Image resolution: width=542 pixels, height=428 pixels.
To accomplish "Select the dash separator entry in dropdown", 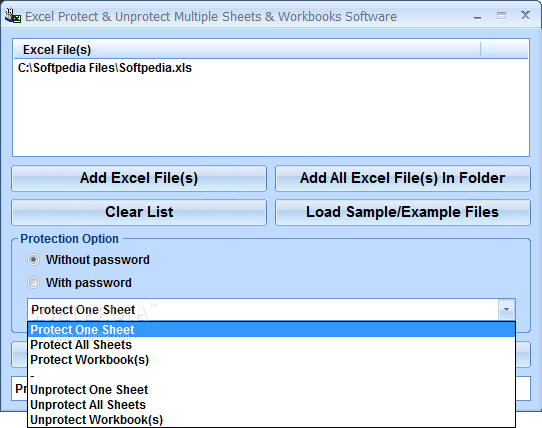I will pos(271,375).
